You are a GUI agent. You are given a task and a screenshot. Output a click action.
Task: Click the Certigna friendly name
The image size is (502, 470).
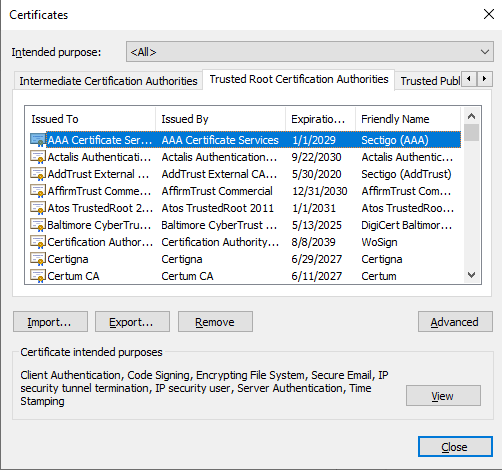click(x=382, y=259)
